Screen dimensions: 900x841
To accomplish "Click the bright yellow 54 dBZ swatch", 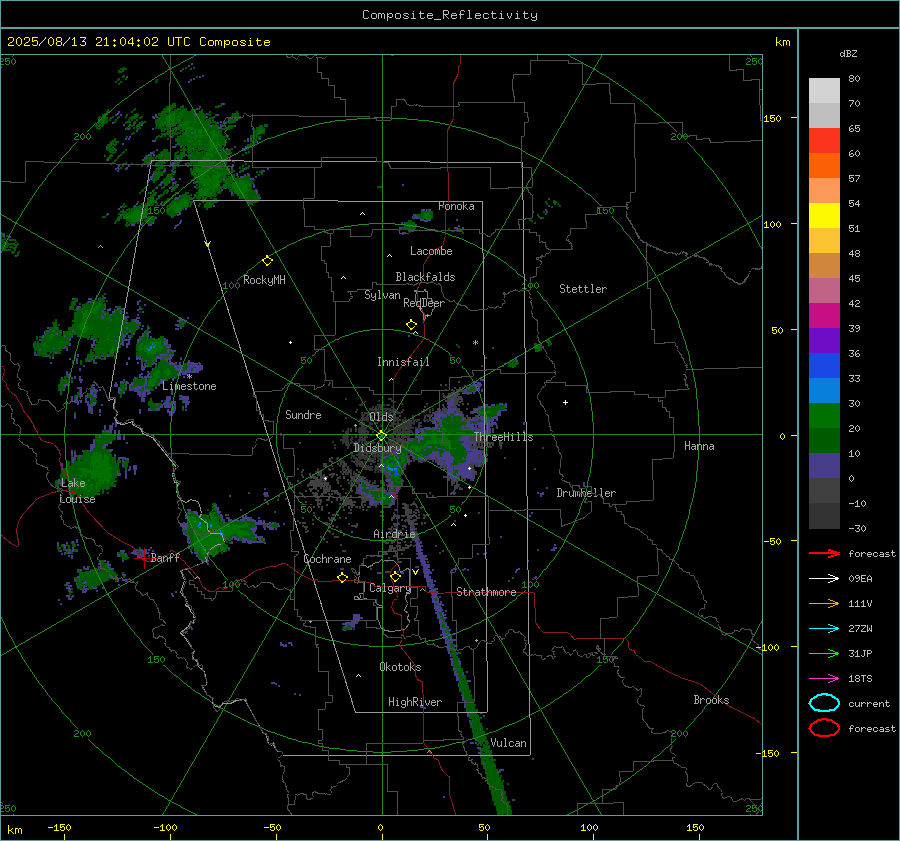I will click(824, 215).
